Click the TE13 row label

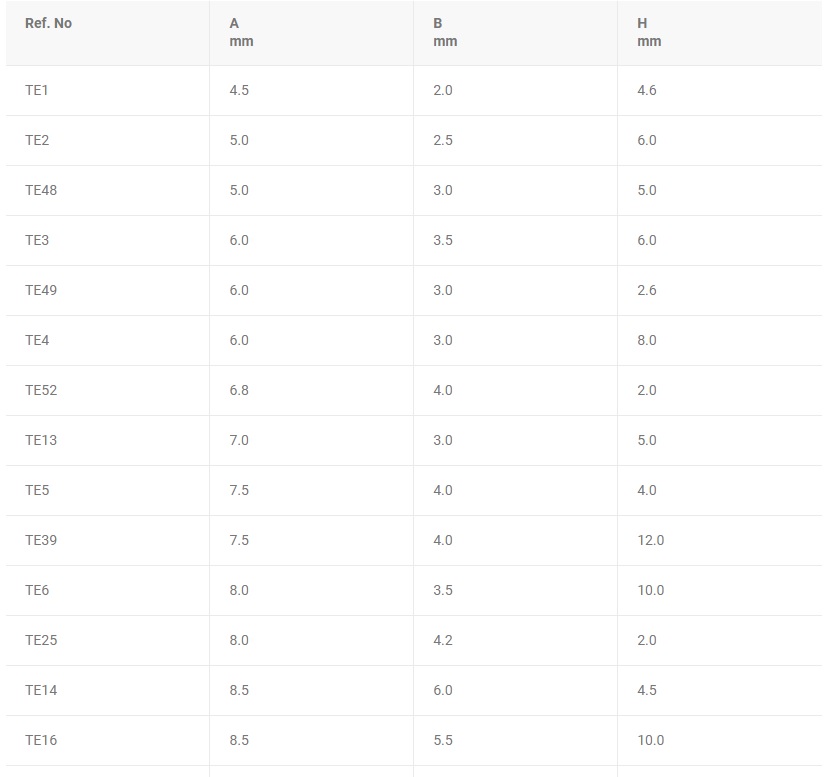pos(41,440)
